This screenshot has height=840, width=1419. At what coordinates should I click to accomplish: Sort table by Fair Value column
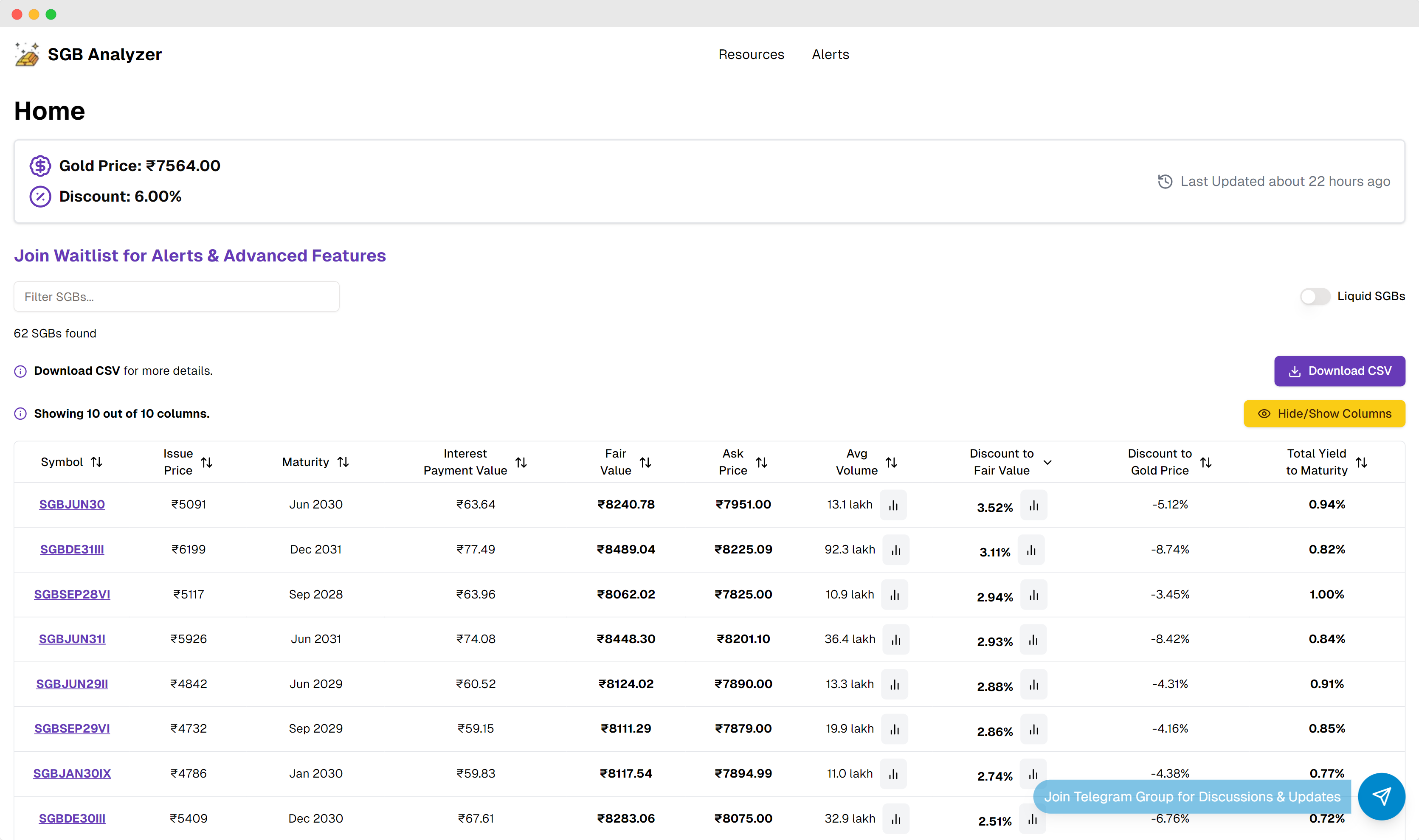tap(645, 463)
